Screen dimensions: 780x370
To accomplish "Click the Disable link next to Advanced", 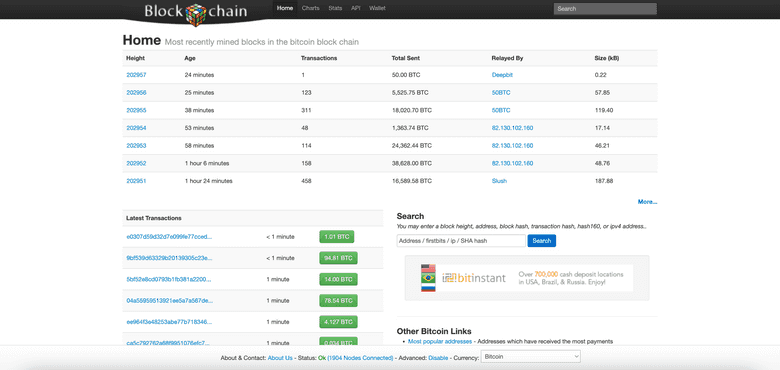I will [438, 358].
